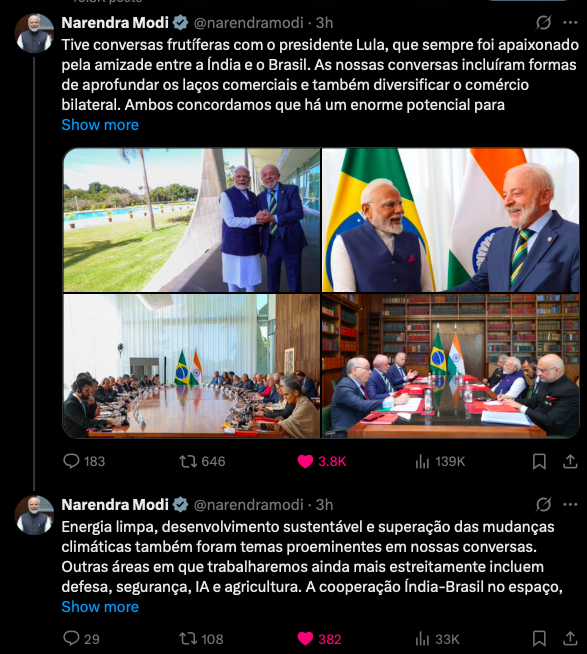Unlike the first post with 3.8K likes
This screenshot has width=587, height=654.
[322, 461]
